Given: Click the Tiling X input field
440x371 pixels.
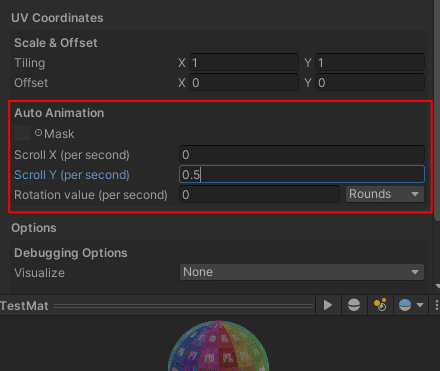Looking at the screenshot, I should coord(244,62).
